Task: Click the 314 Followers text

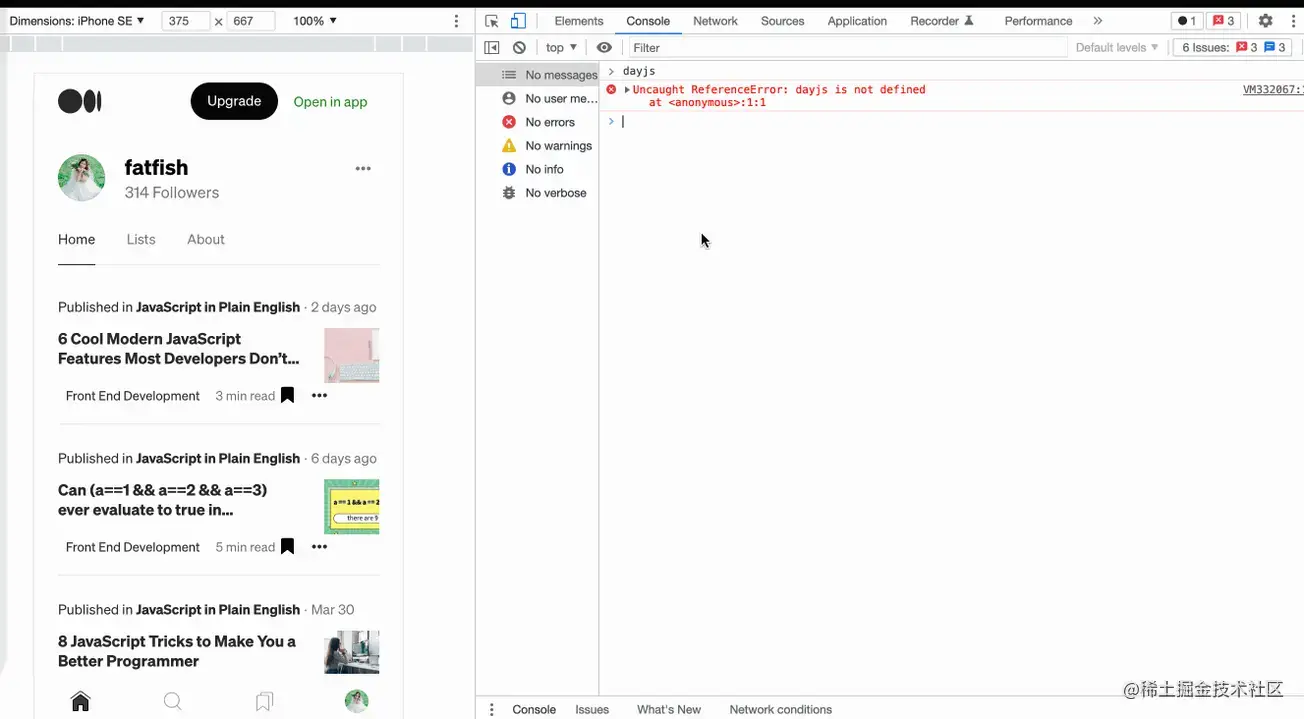Action: point(172,193)
